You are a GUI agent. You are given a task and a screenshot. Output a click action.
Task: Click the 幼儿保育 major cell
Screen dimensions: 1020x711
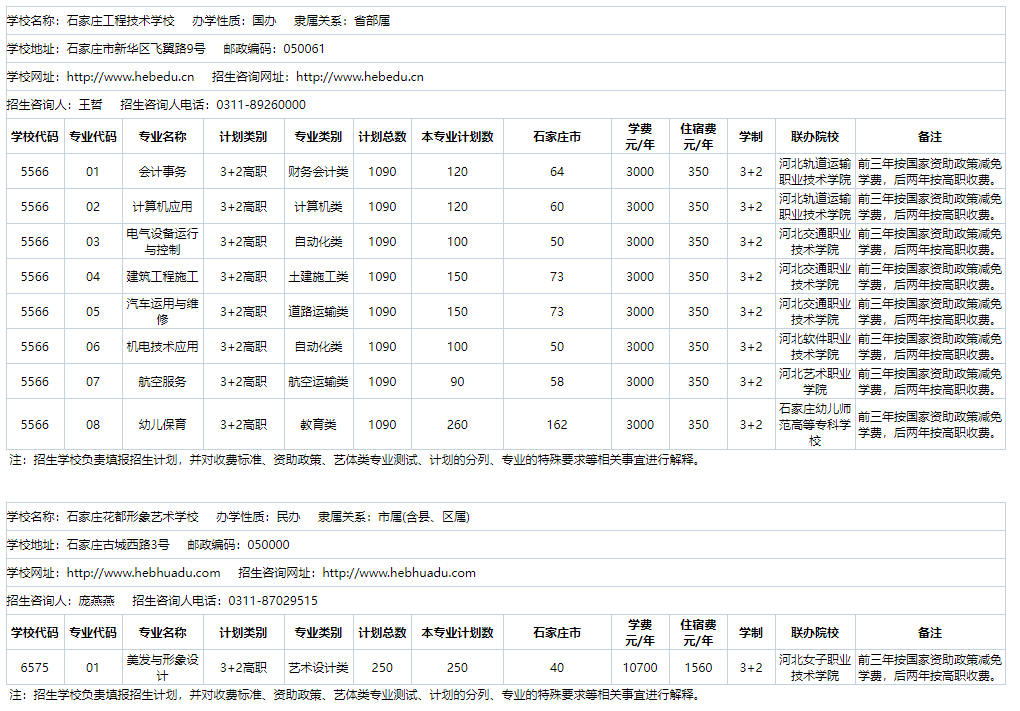point(162,425)
